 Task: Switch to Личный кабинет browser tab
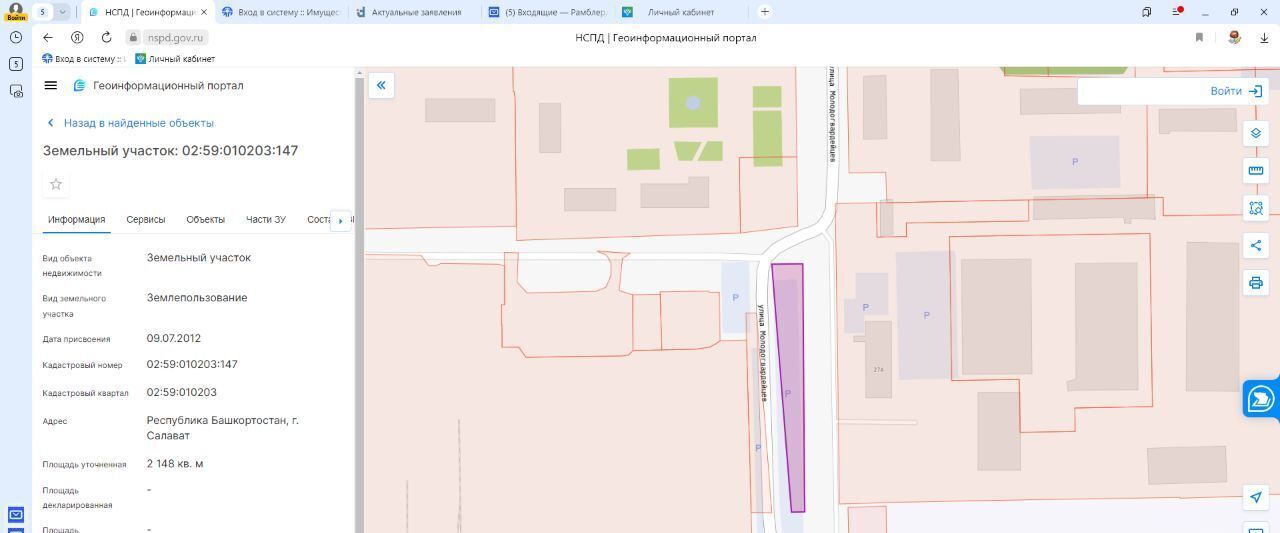click(x=680, y=12)
